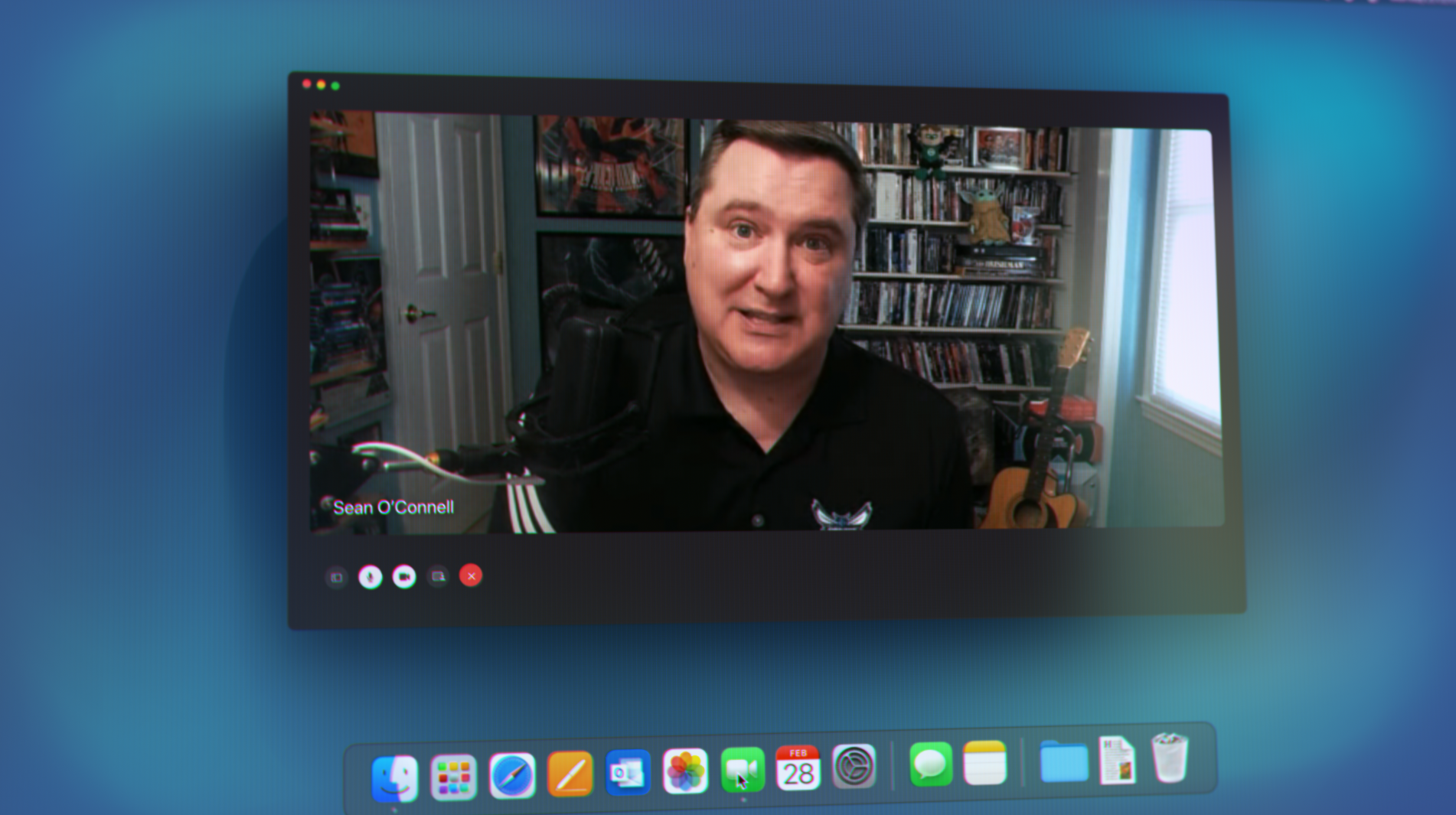Open Finder from the dock
This screenshot has width=1456, height=815.
tap(395, 778)
